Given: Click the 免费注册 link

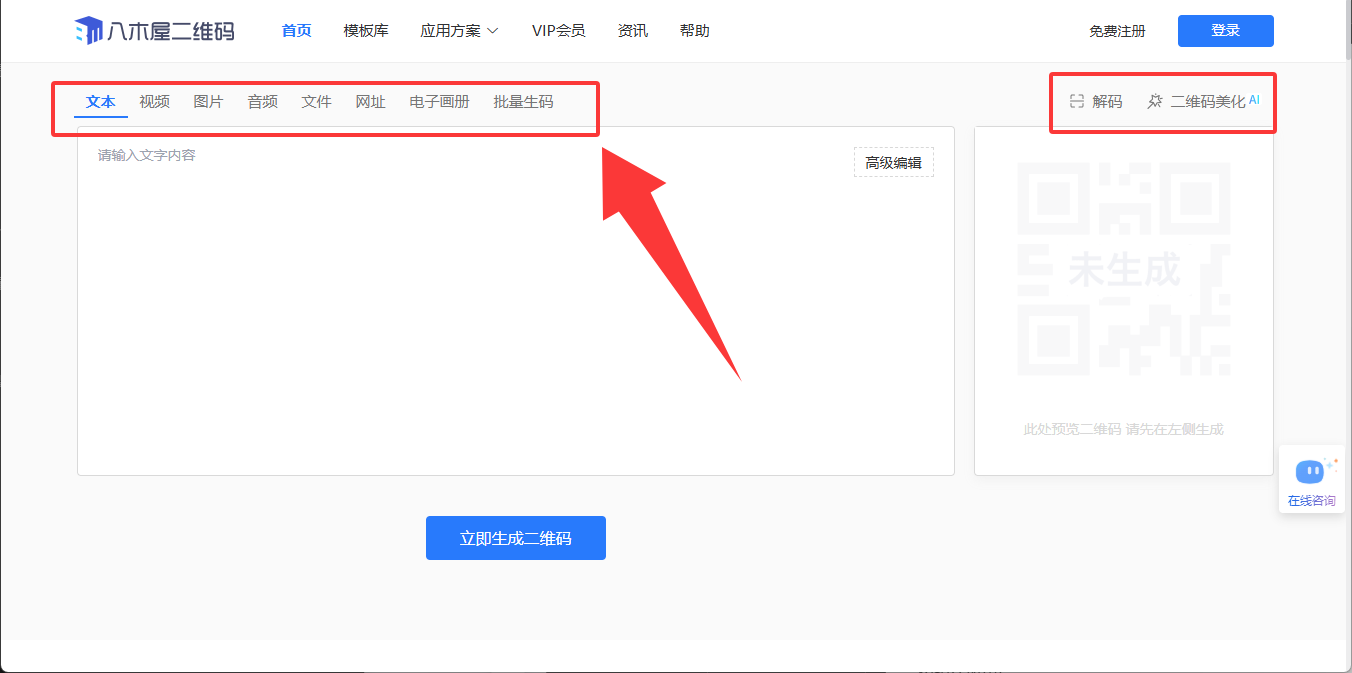Looking at the screenshot, I should click(1117, 31).
